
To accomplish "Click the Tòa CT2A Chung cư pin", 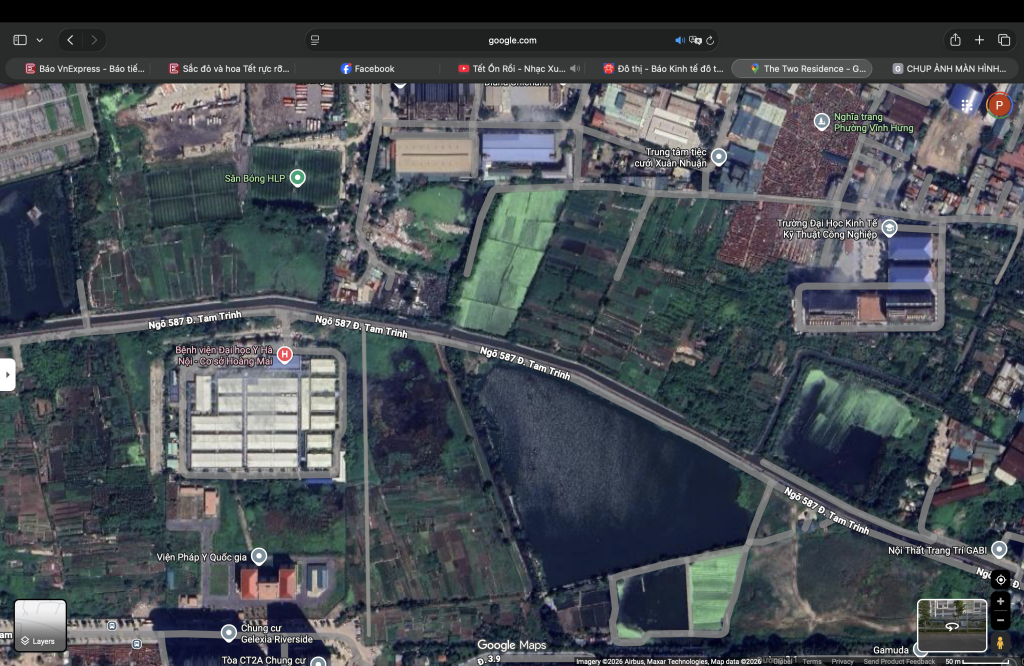I will pos(318,661).
